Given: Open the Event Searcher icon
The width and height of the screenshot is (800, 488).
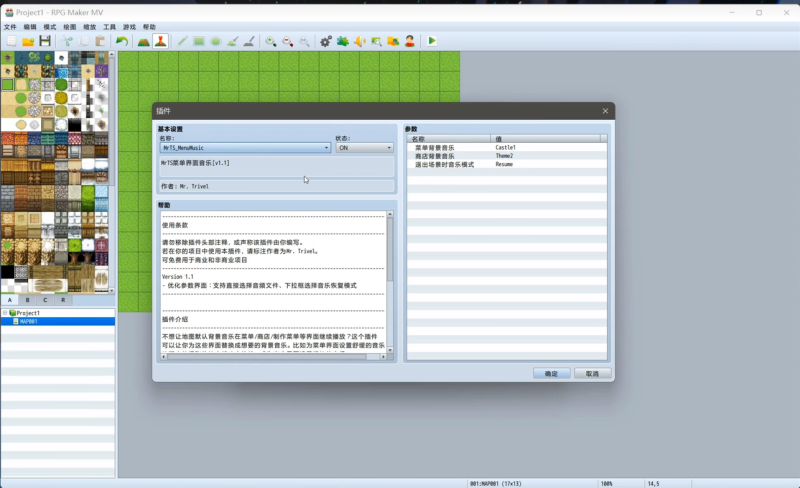Looking at the screenshot, I should pos(377,41).
